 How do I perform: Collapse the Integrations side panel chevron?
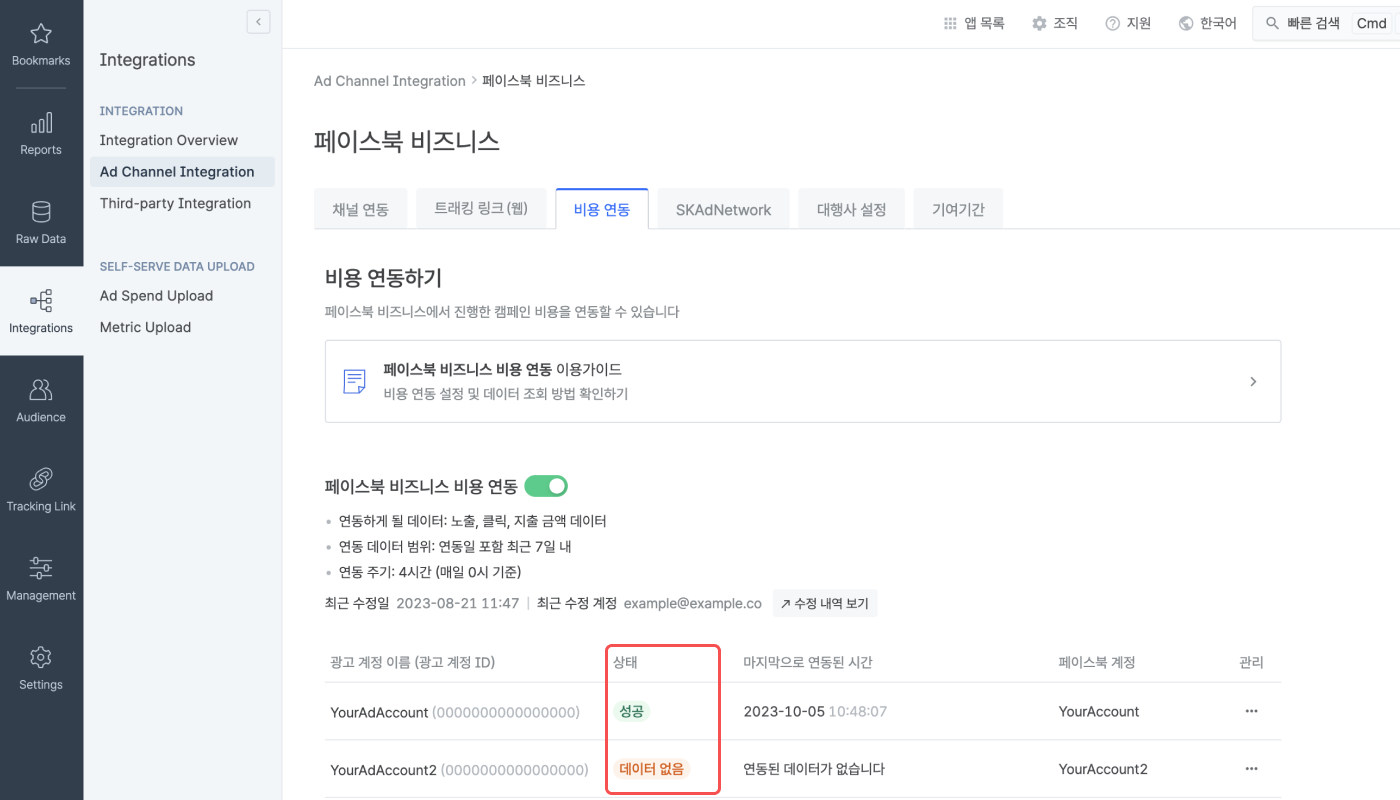[x=258, y=21]
